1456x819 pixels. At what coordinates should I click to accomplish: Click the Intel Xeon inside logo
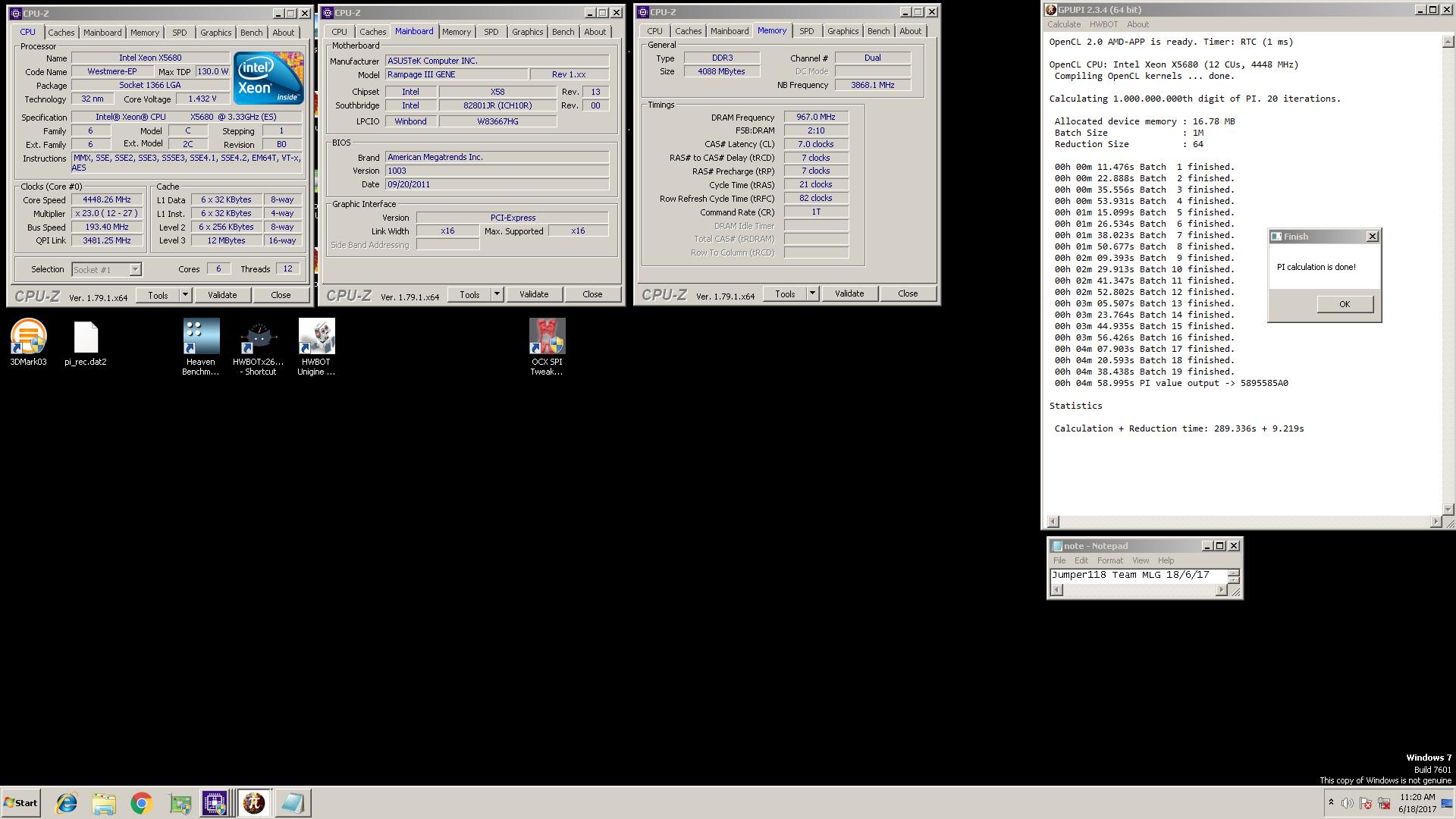tap(268, 78)
